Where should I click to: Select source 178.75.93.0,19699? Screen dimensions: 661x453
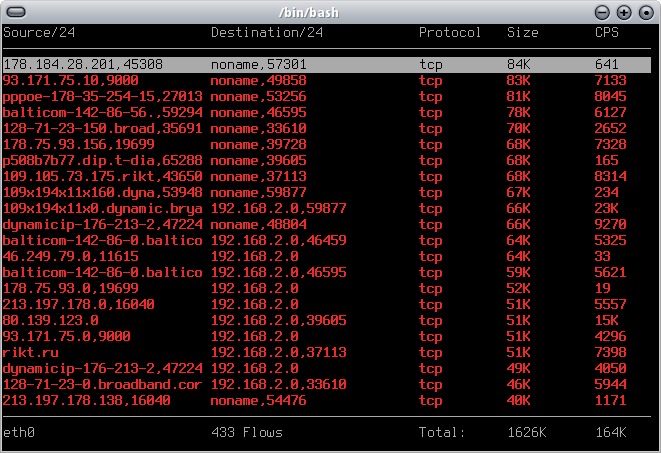70,289
